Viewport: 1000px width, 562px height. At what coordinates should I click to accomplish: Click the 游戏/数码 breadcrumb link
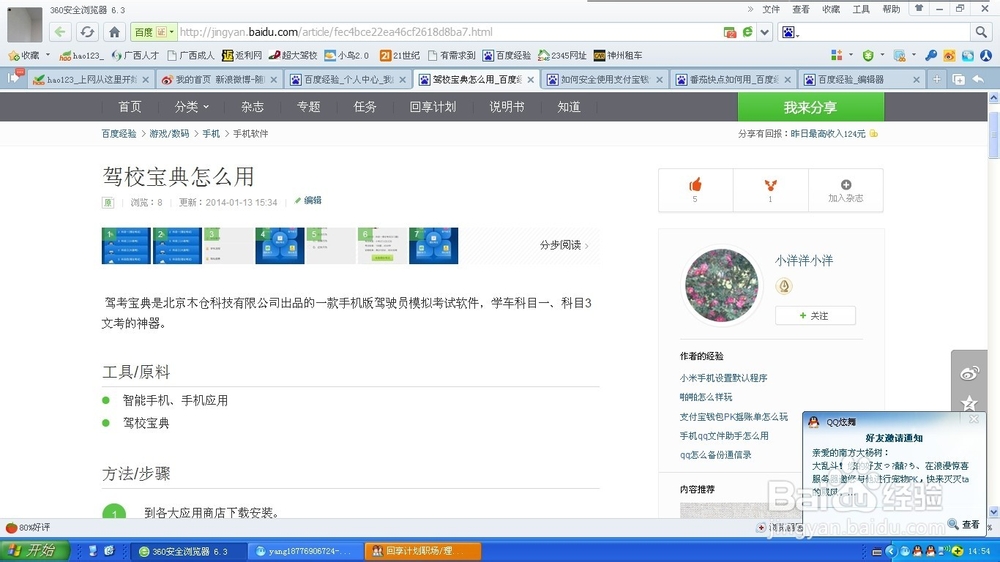170,133
